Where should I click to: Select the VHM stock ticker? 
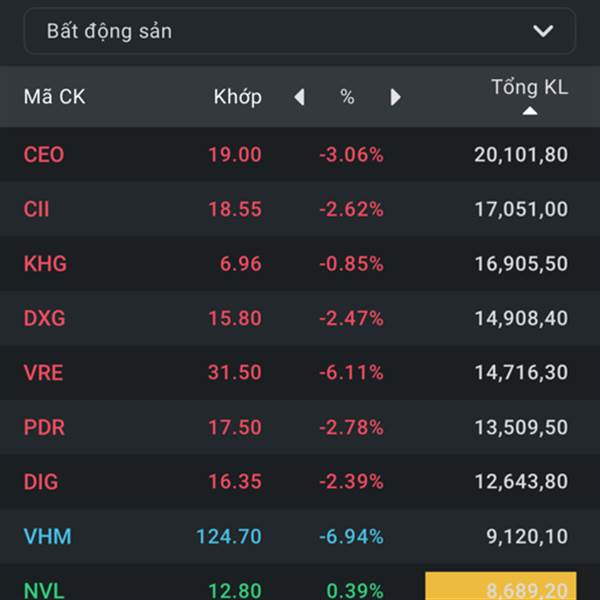pyautogui.click(x=45, y=537)
